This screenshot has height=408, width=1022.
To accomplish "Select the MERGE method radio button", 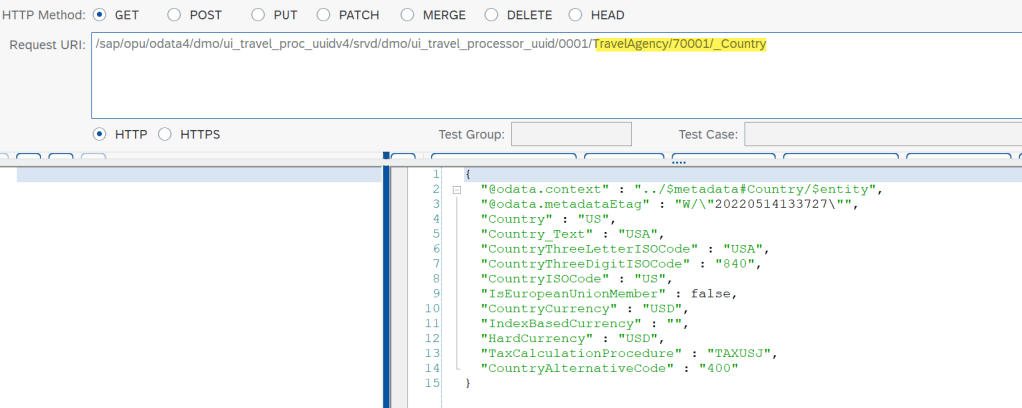I will tap(407, 15).
